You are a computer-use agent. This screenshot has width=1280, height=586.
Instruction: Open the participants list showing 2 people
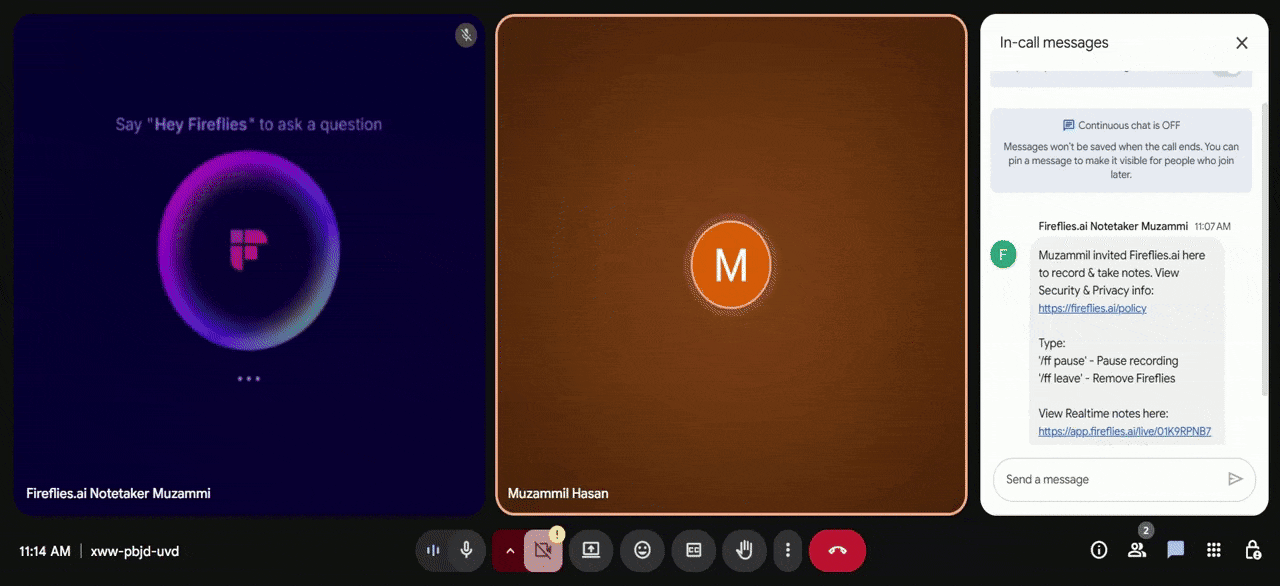[1136, 550]
